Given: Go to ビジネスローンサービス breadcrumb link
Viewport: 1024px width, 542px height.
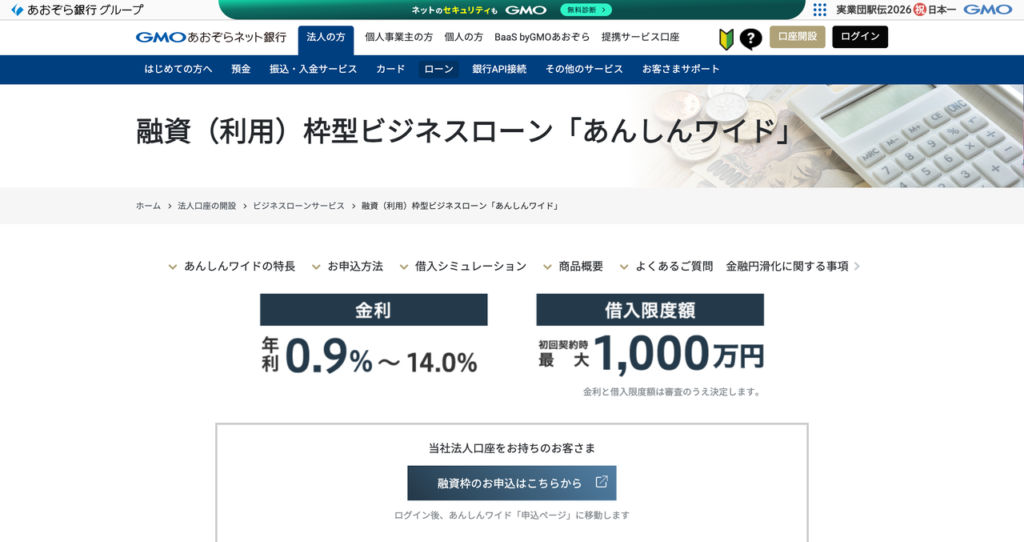Looking at the screenshot, I should coord(298,206).
